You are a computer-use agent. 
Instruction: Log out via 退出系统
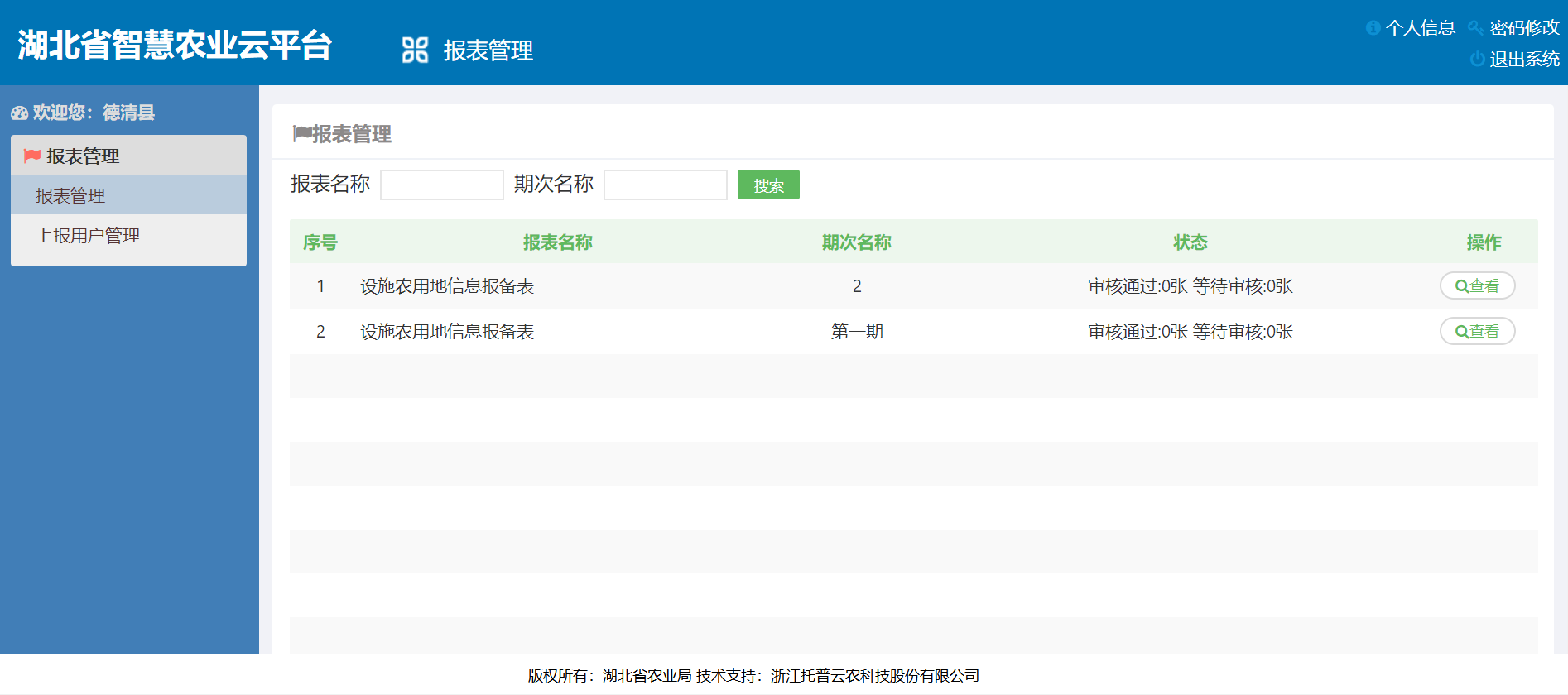(x=1525, y=59)
